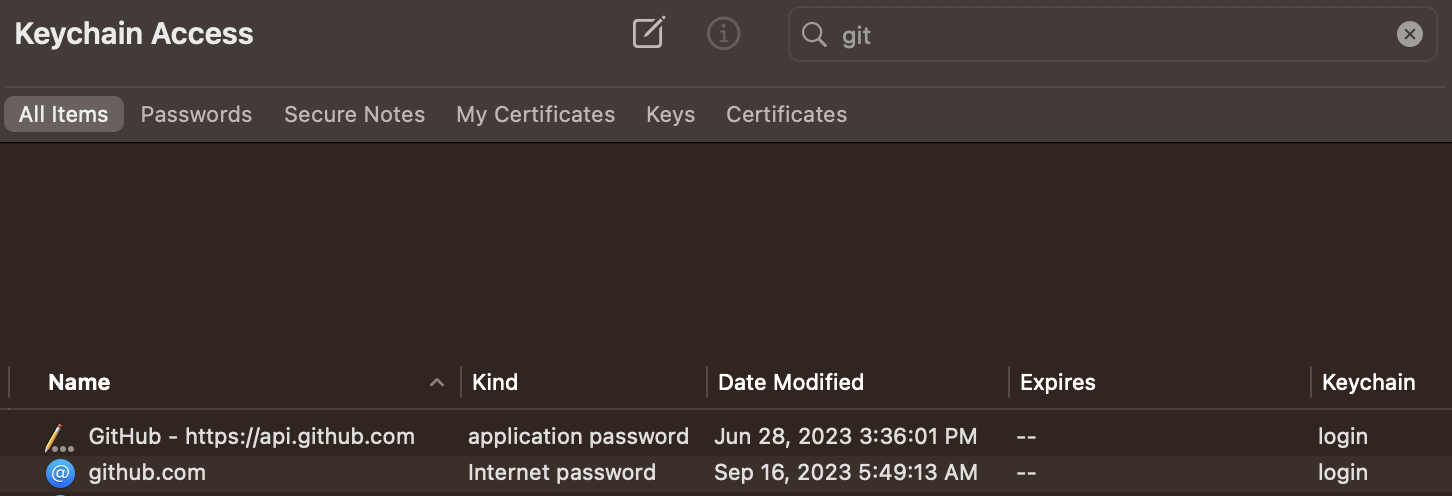Image resolution: width=1452 pixels, height=496 pixels.
Task: Select the github.com item name
Action: [x=147, y=472]
